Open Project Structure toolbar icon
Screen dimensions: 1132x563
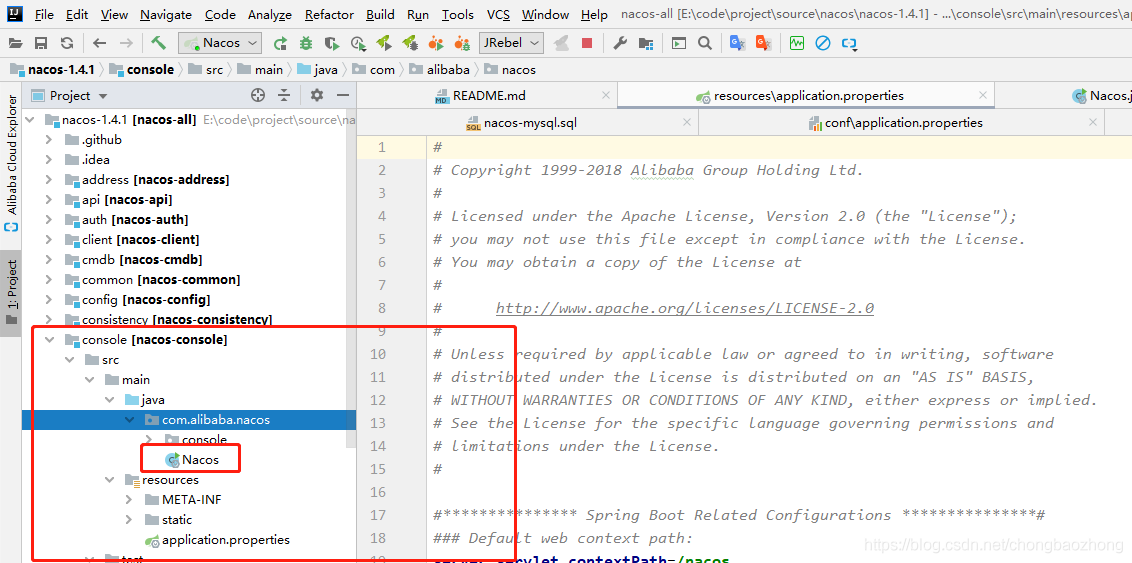(x=645, y=43)
